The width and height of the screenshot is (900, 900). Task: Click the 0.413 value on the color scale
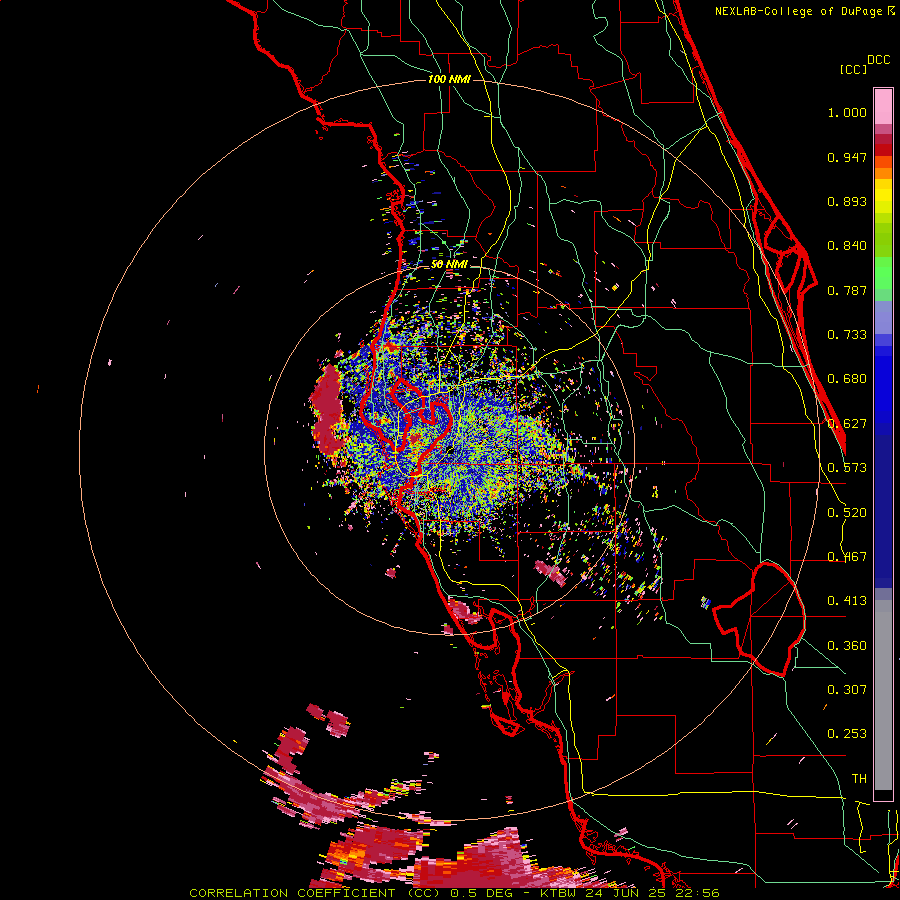pyautogui.click(x=847, y=601)
